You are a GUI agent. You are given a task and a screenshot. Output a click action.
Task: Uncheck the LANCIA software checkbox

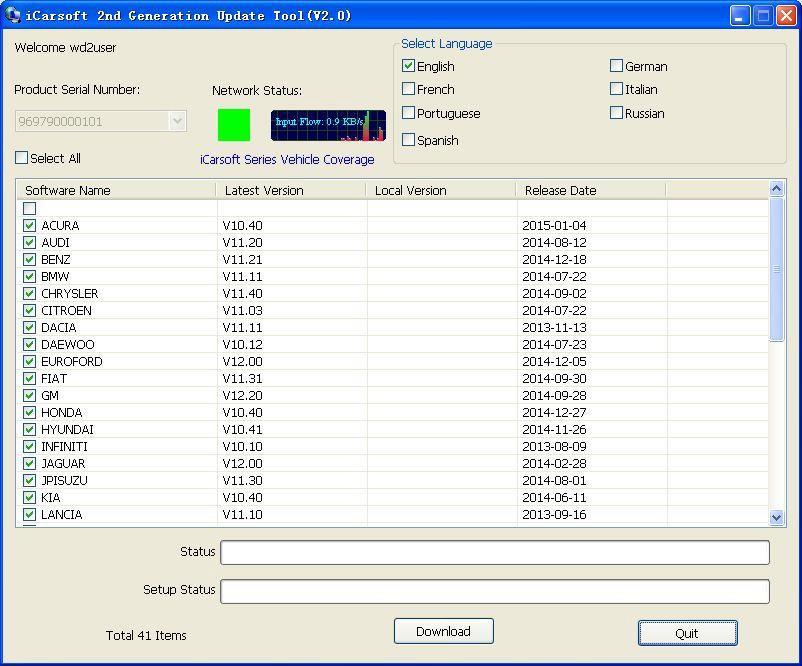(x=29, y=515)
